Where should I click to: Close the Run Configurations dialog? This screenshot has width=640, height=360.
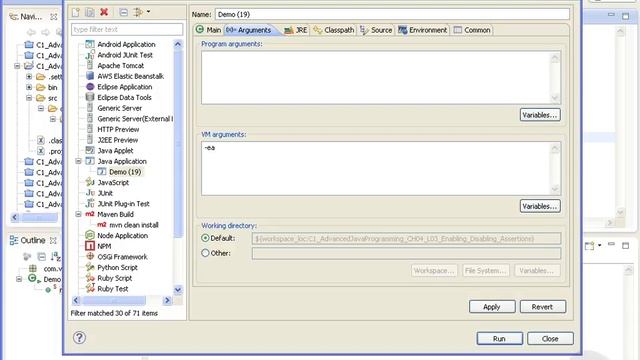point(550,339)
